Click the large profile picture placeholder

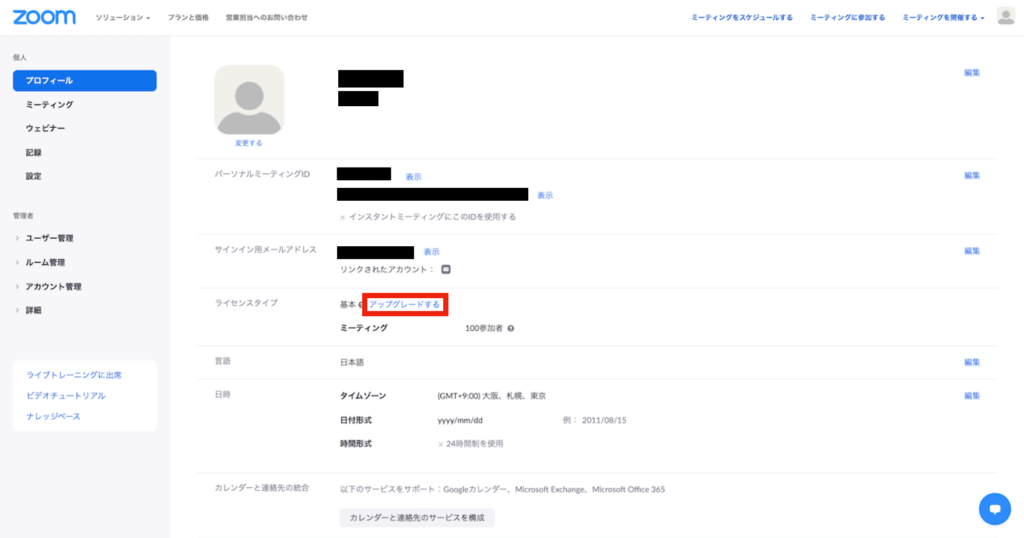click(x=249, y=100)
